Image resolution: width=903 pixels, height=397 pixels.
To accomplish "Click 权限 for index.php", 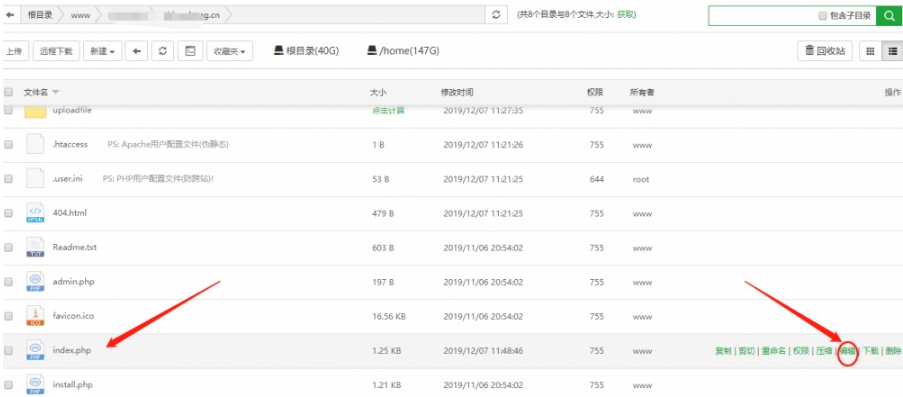I will coord(800,350).
